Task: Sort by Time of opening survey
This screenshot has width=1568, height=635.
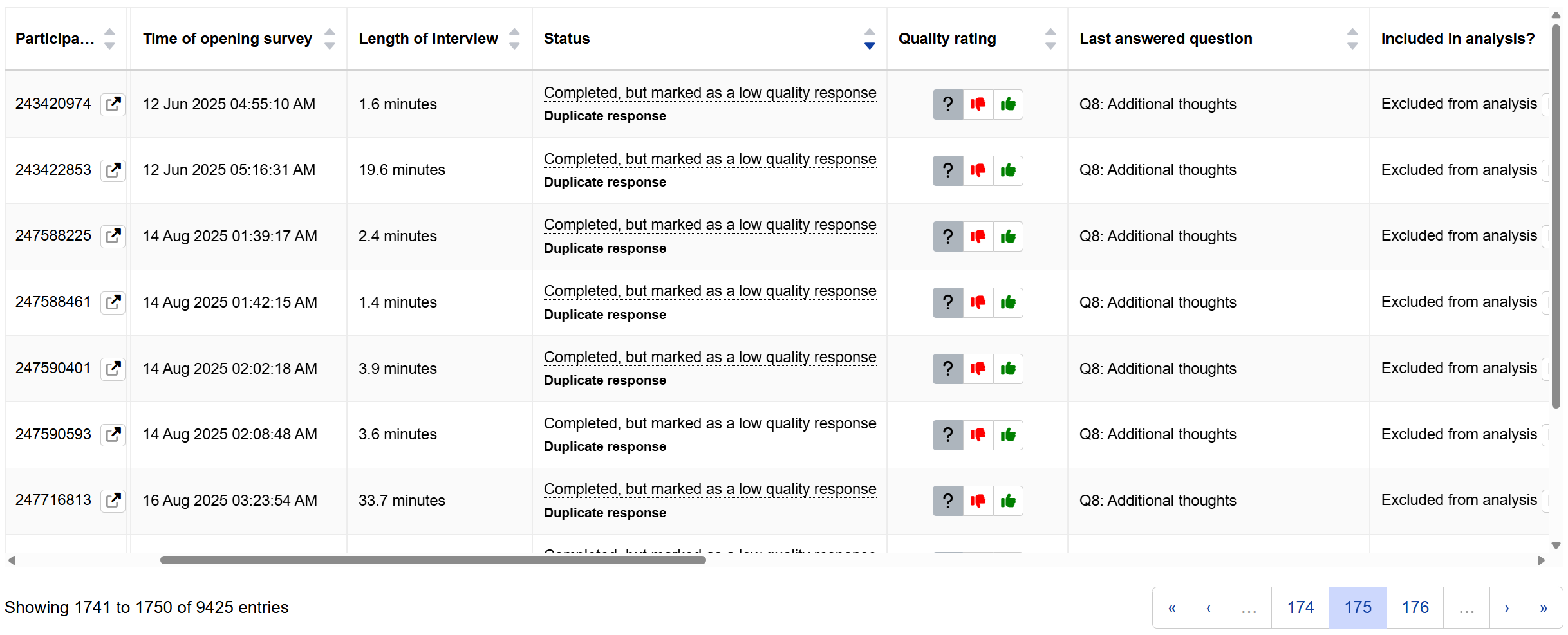Action: click(x=330, y=39)
